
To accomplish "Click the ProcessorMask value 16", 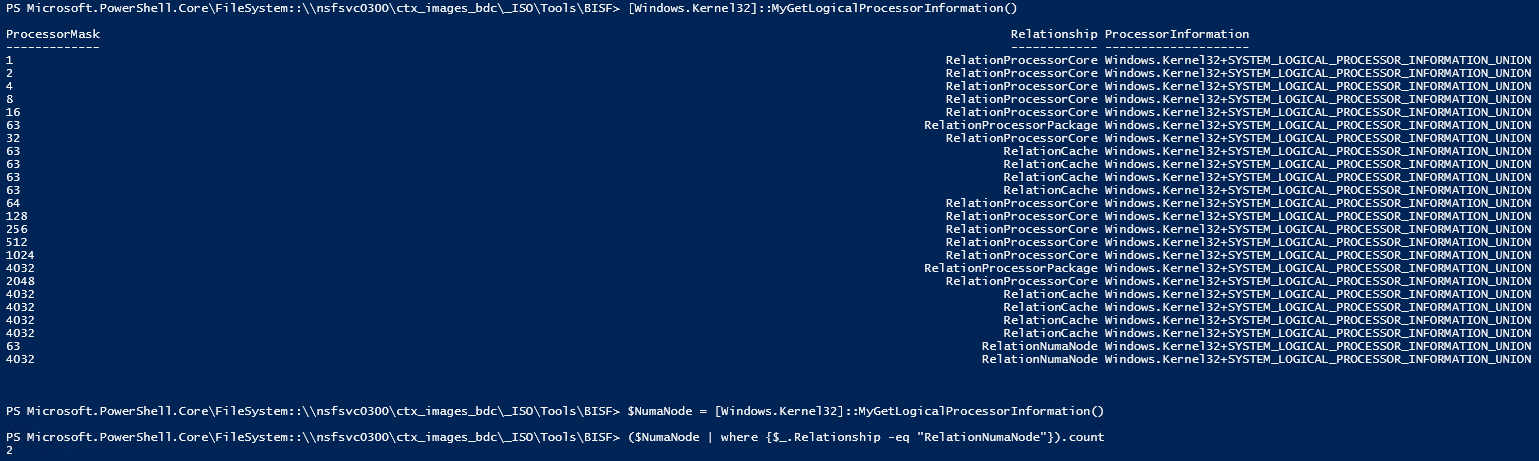I will click(13, 112).
